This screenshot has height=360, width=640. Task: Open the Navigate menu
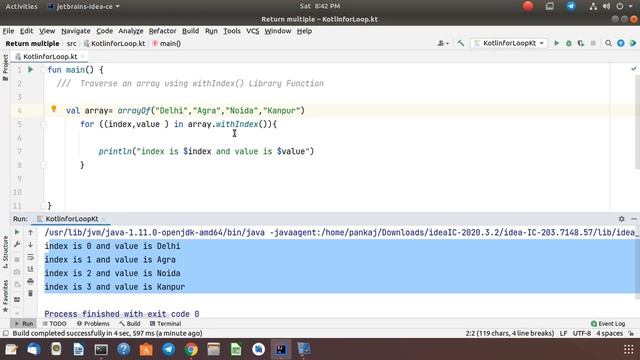tap(76, 31)
